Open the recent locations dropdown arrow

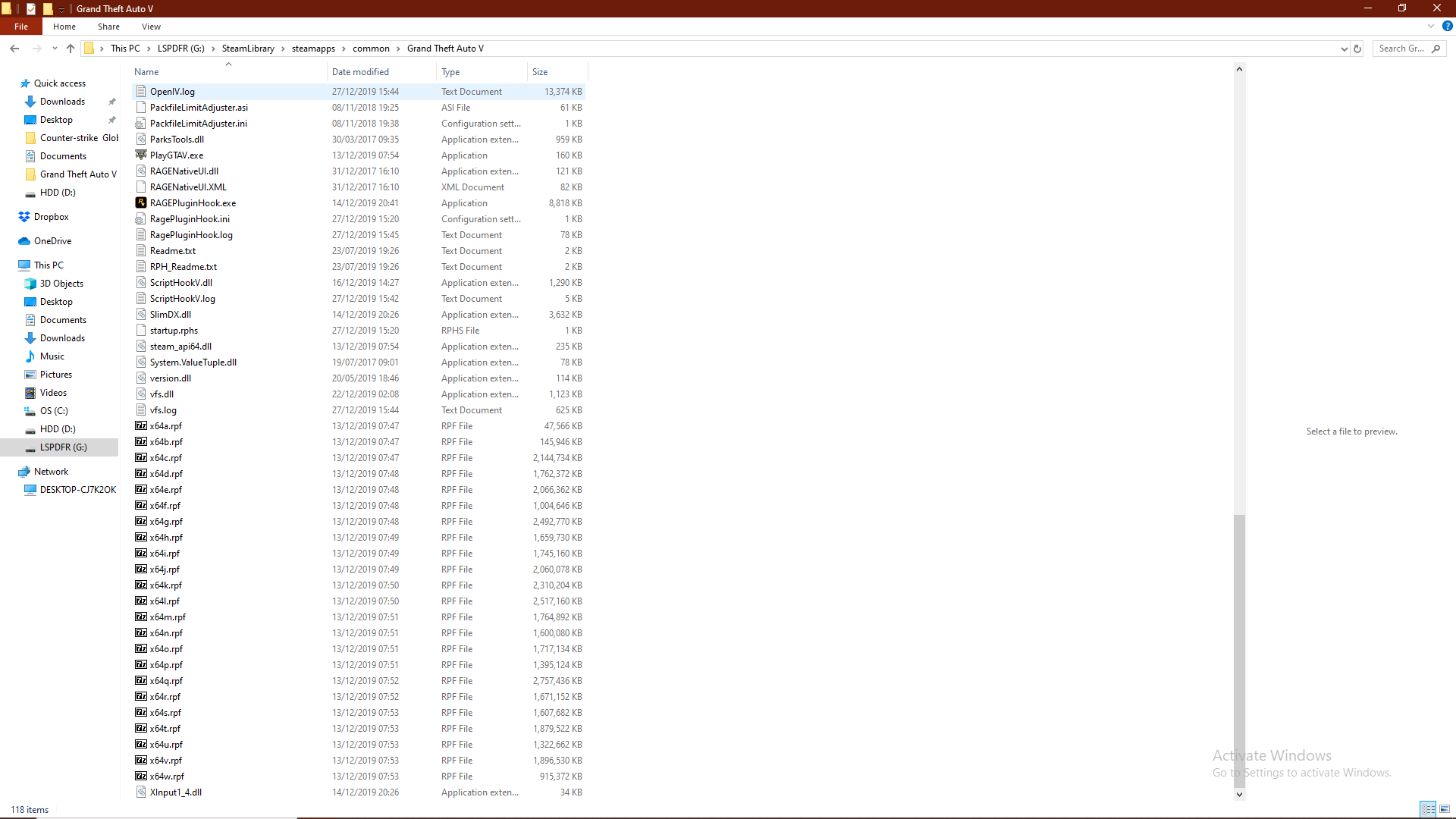(55, 49)
